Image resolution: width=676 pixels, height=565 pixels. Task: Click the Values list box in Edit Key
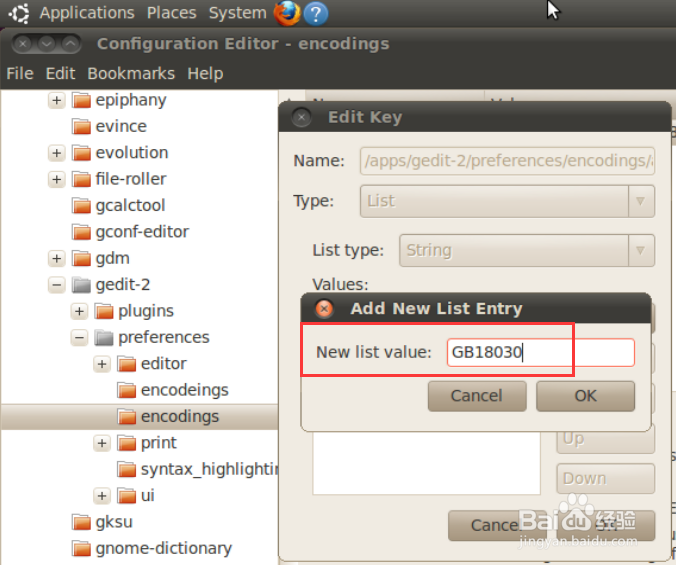pos(426,463)
